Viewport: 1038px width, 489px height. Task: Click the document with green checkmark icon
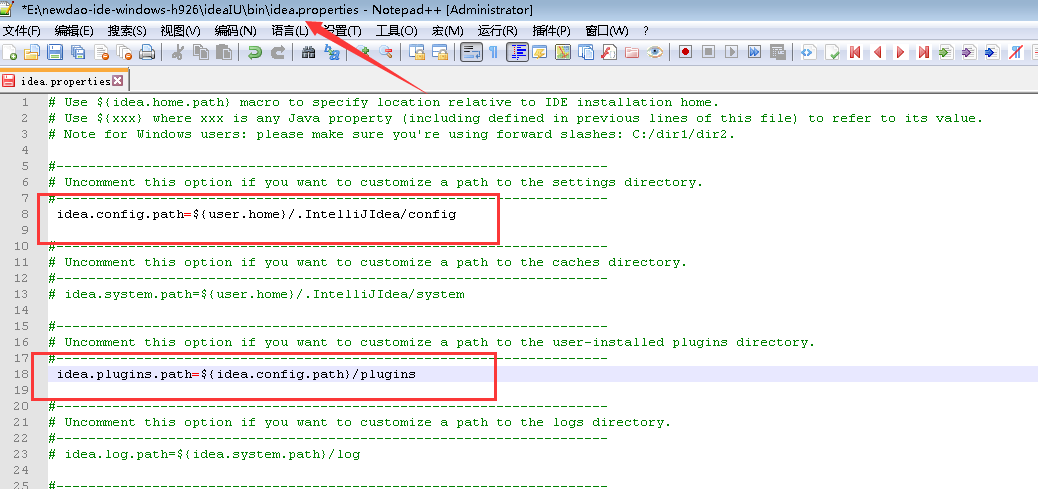[x=832, y=52]
